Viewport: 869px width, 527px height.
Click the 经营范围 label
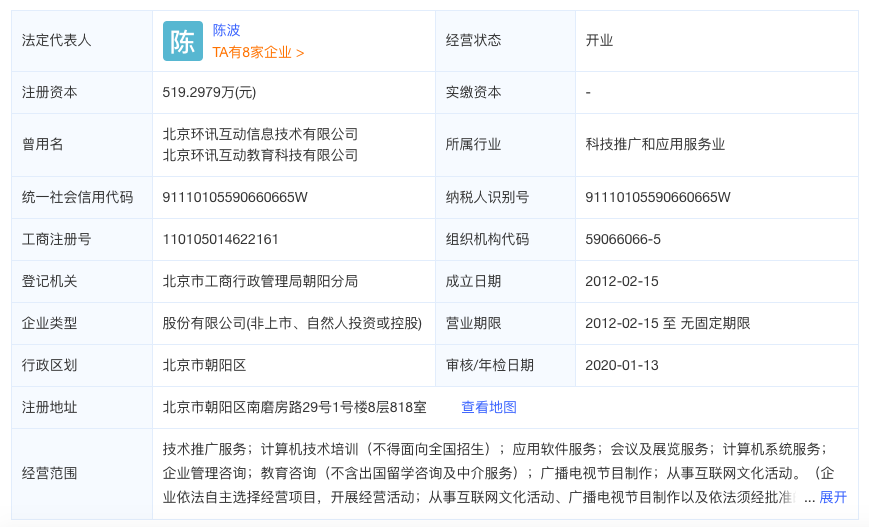click(x=49, y=473)
